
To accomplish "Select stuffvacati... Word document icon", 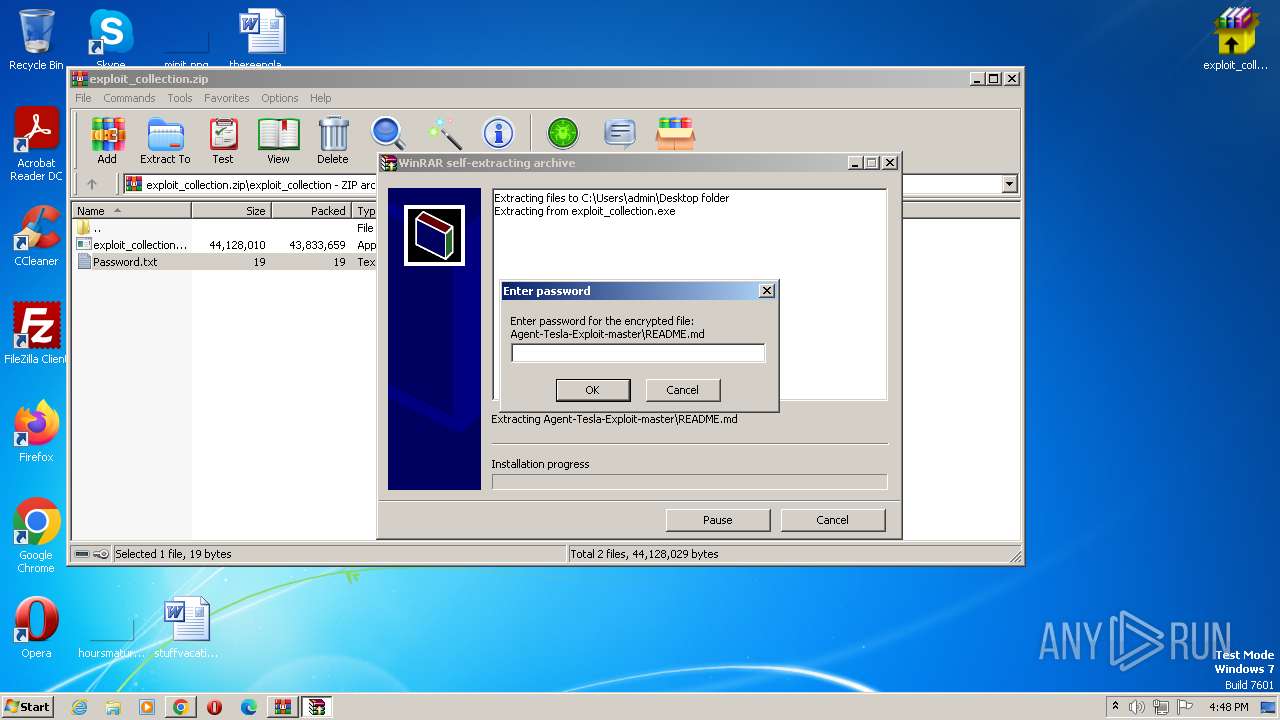I will [x=187, y=628].
